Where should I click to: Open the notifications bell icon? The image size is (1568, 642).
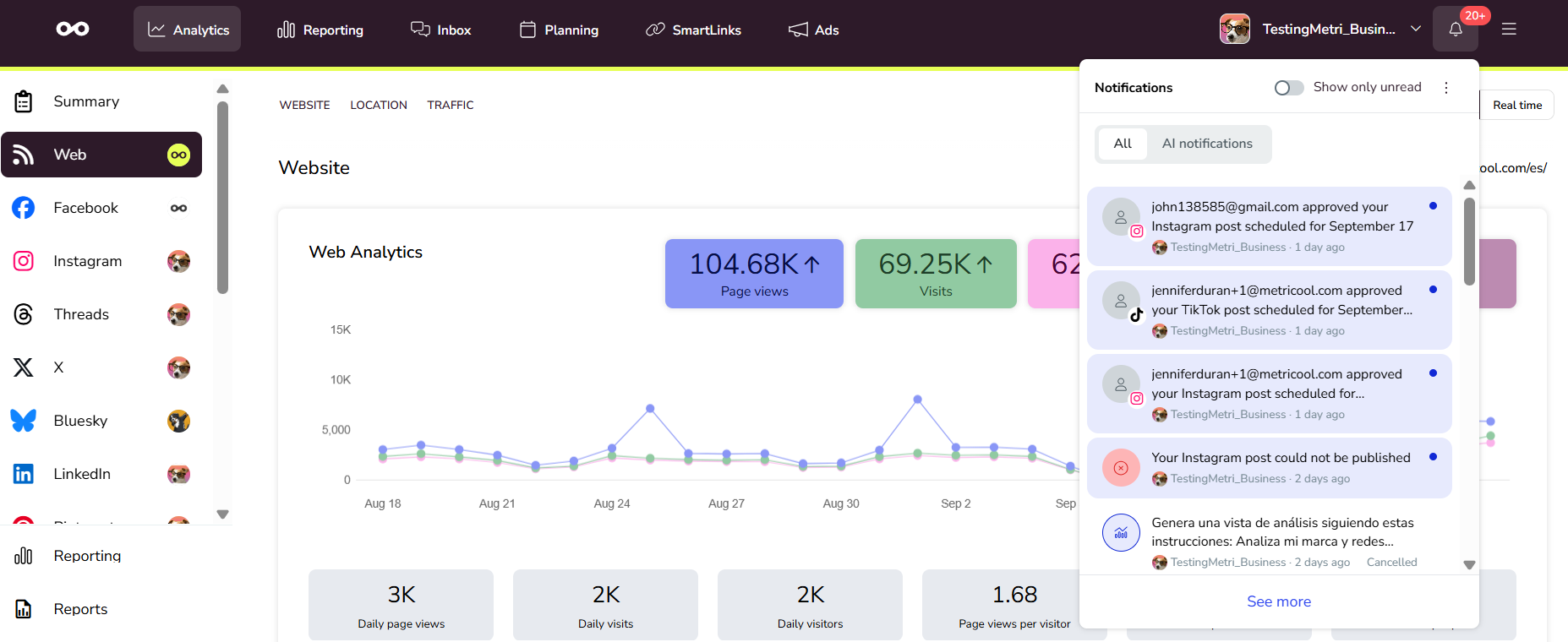(1456, 30)
